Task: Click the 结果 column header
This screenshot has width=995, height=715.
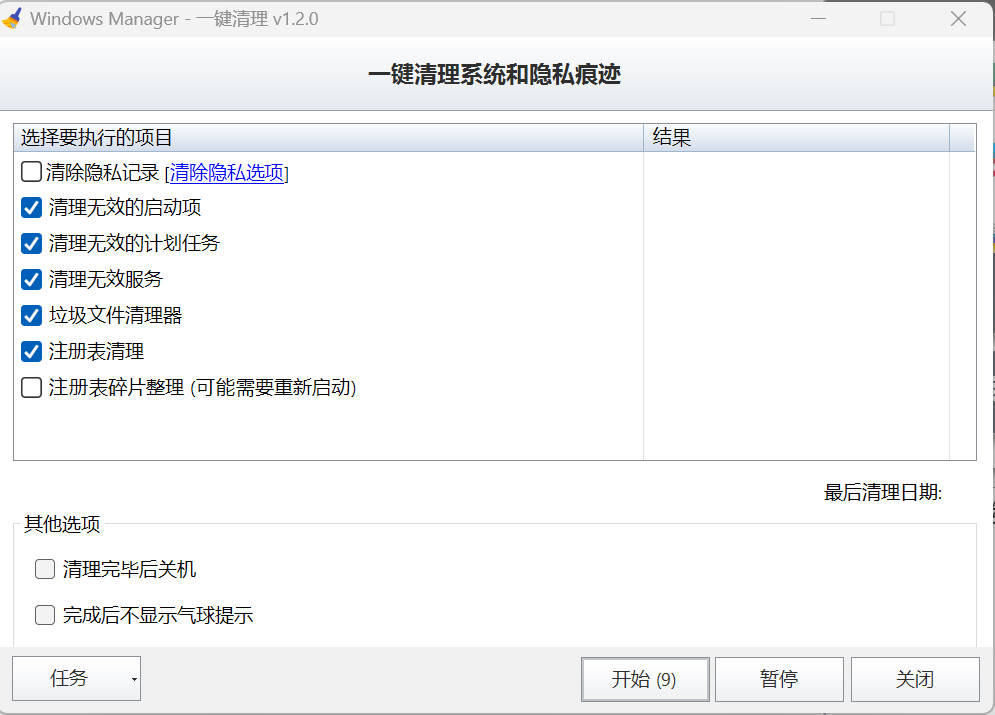Action: coord(796,138)
